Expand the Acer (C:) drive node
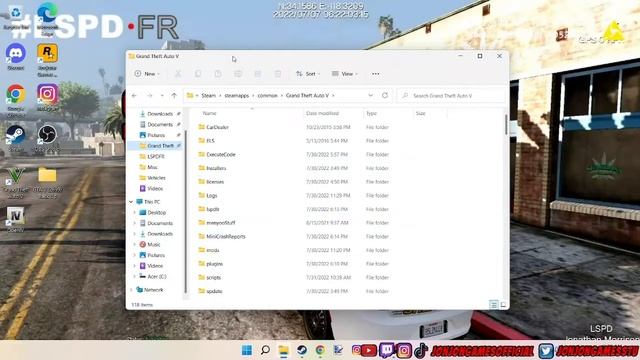Image resolution: width=640 pixels, height=360 pixels. (134, 277)
